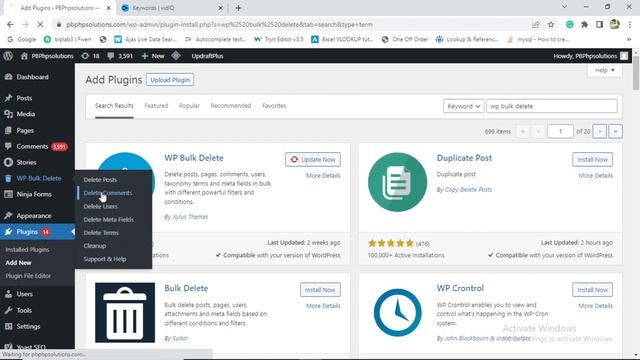Switch to the Recommended tab
The image size is (640, 360).
click(231, 106)
